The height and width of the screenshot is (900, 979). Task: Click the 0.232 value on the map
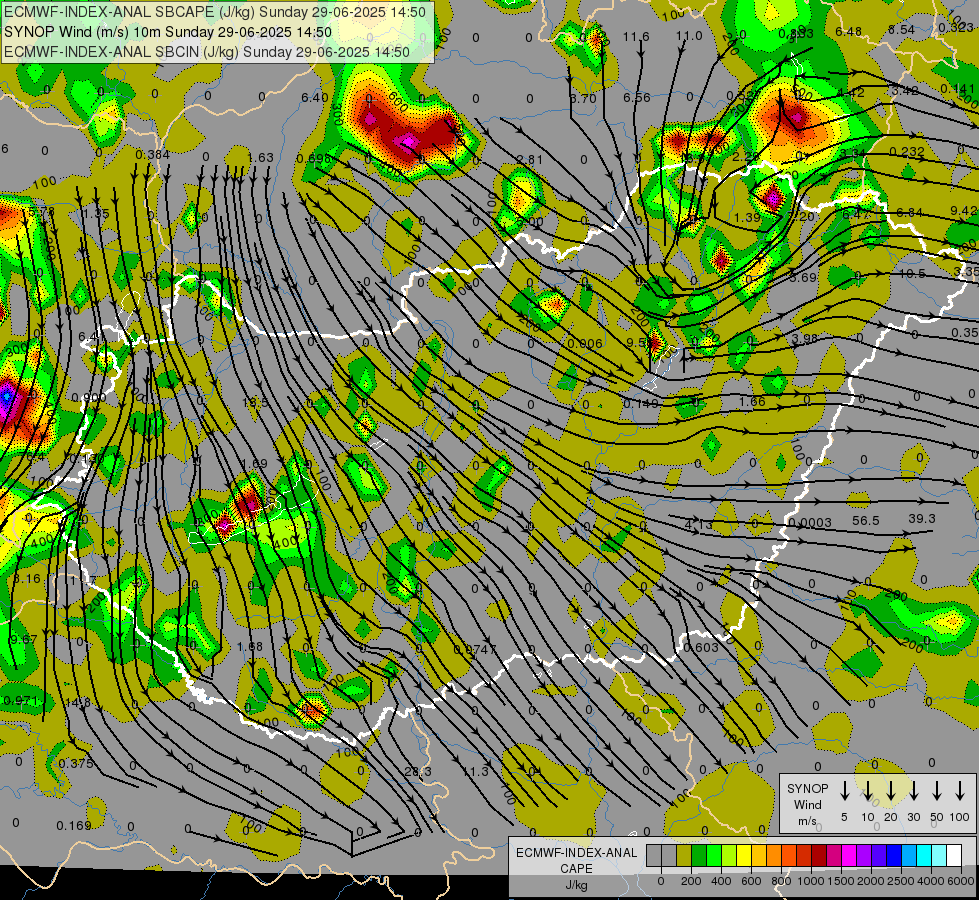pyautogui.click(x=907, y=151)
